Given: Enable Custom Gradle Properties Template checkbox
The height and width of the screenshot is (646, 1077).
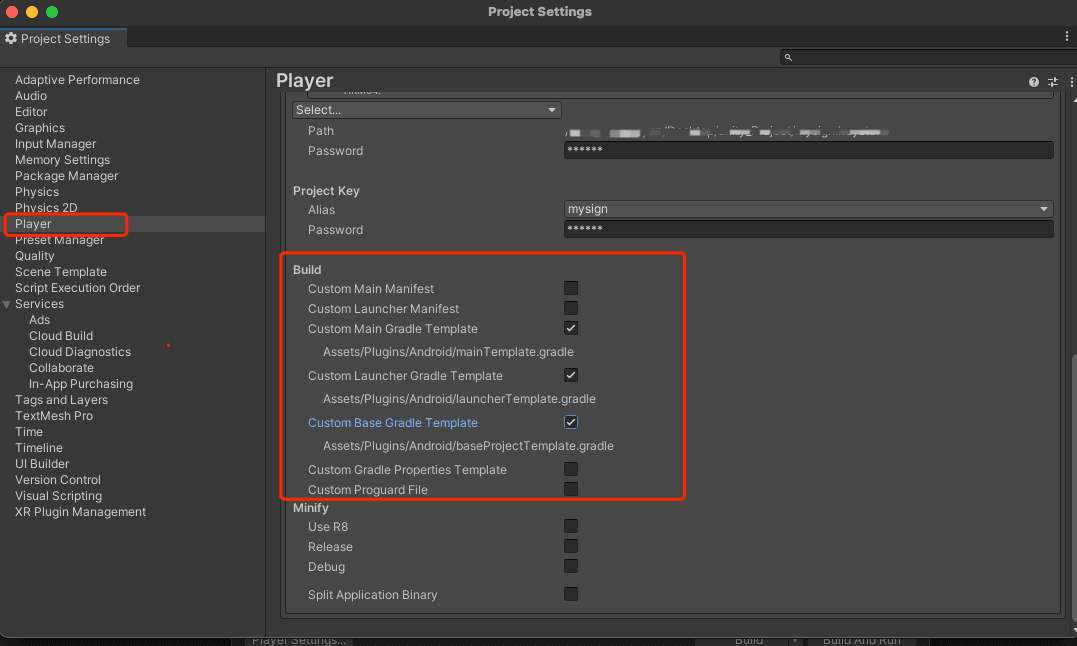Looking at the screenshot, I should click(x=571, y=470).
